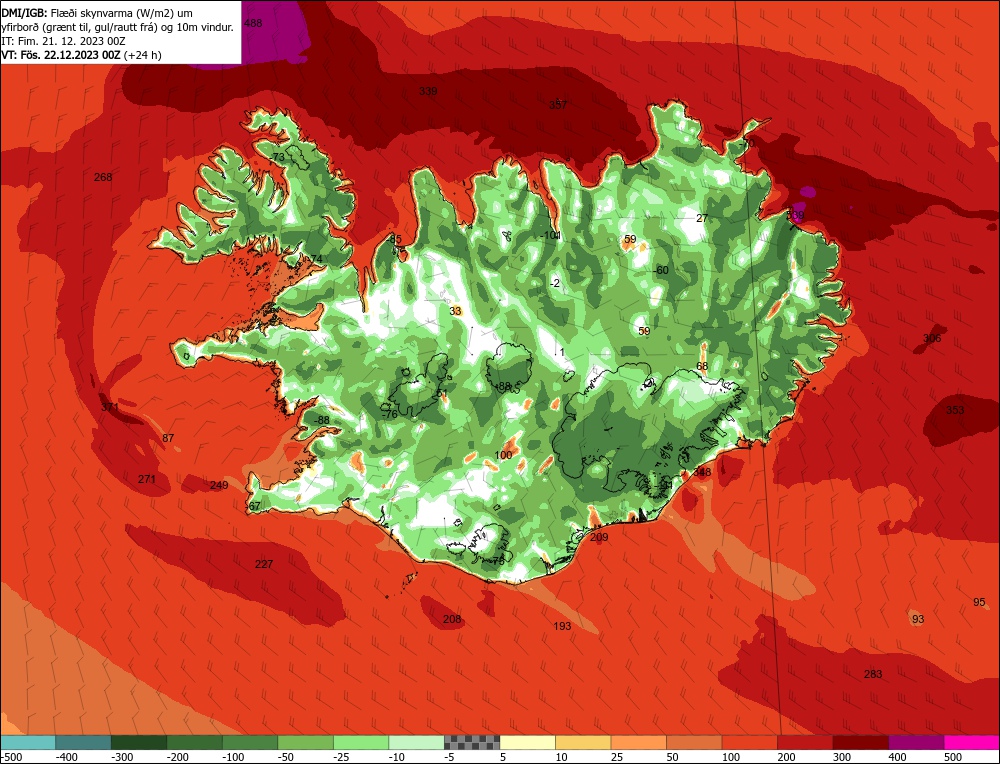Click the 74 value on the map

point(316,259)
